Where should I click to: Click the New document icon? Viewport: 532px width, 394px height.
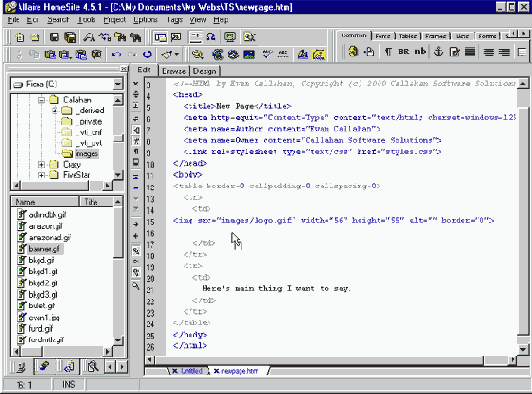click(20, 37)
